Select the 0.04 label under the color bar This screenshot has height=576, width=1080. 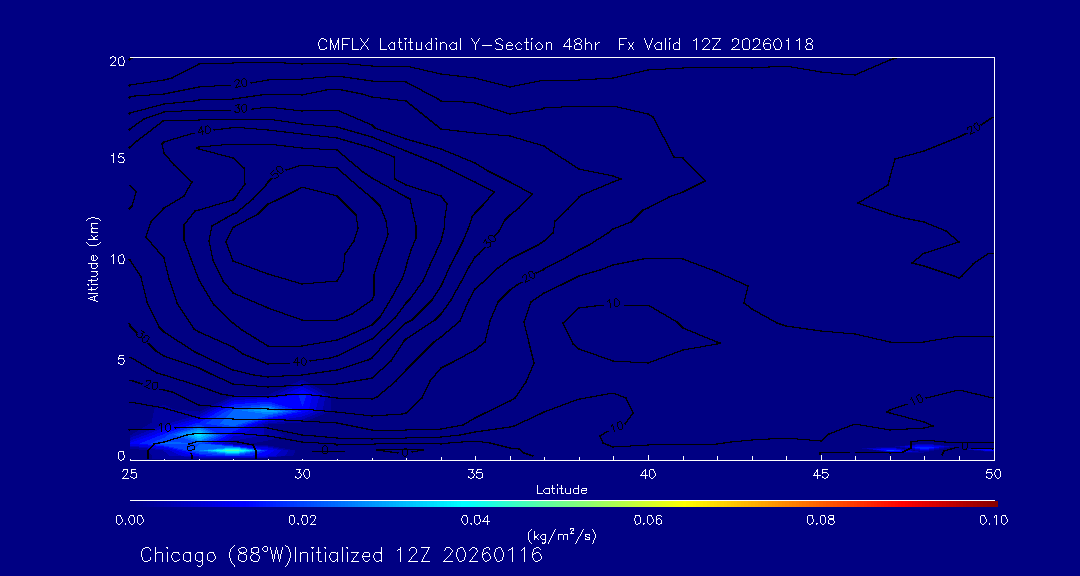tap(475, 520)
